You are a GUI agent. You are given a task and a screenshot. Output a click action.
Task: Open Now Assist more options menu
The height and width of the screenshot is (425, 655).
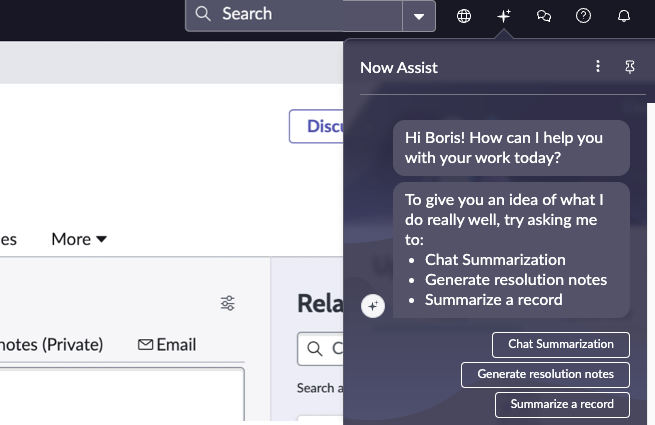point(598,66)
